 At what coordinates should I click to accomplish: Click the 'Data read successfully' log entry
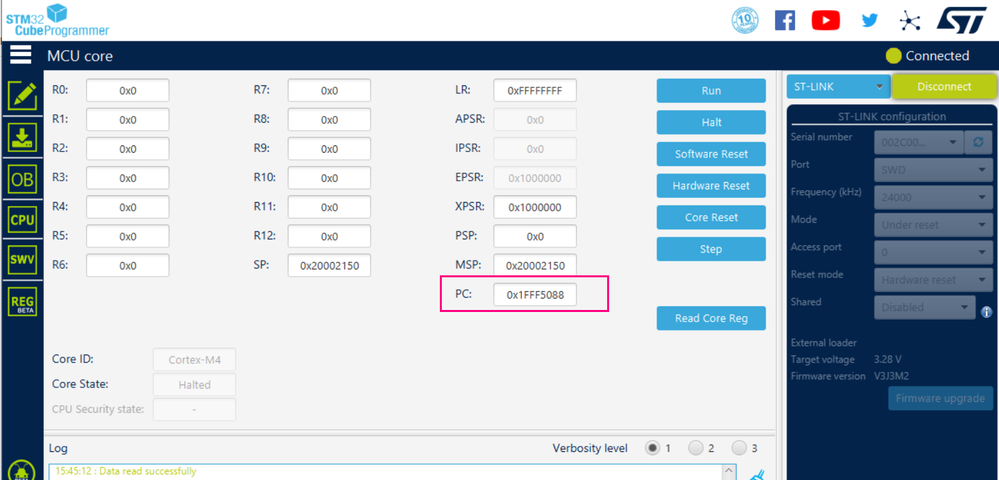click(x=126, y=472)
